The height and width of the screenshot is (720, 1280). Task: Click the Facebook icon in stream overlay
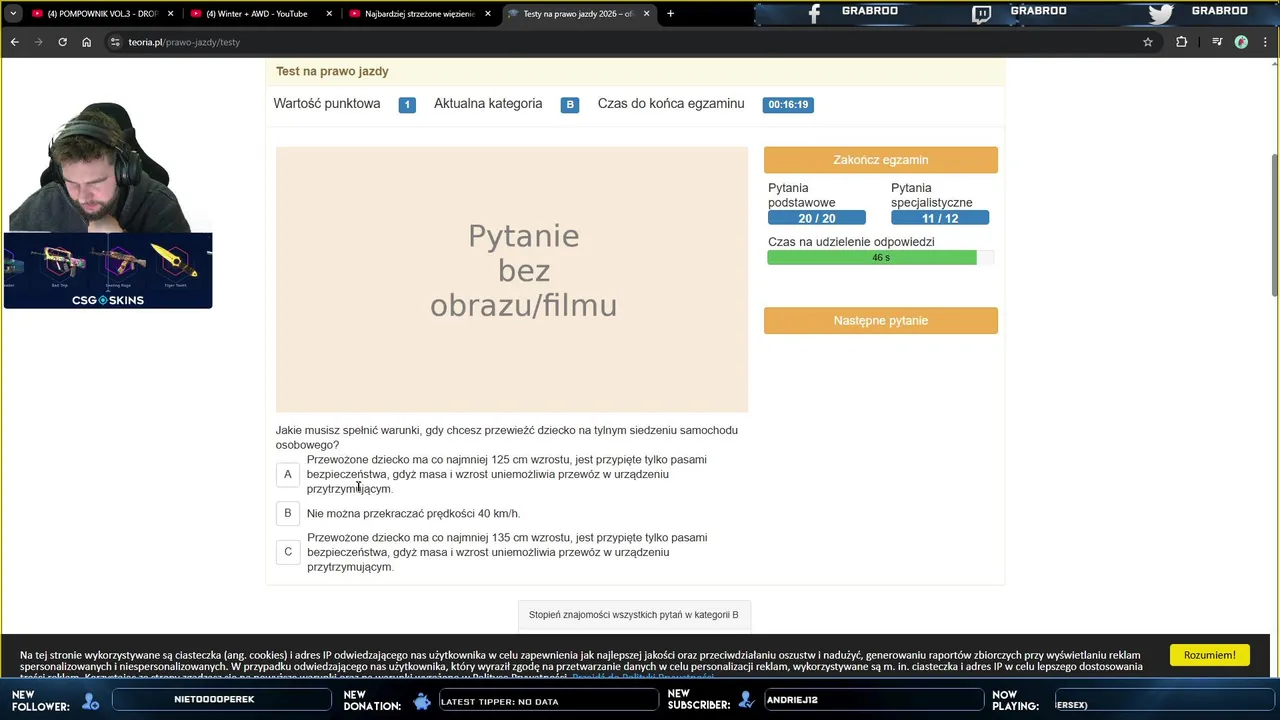tap(813, 13)
